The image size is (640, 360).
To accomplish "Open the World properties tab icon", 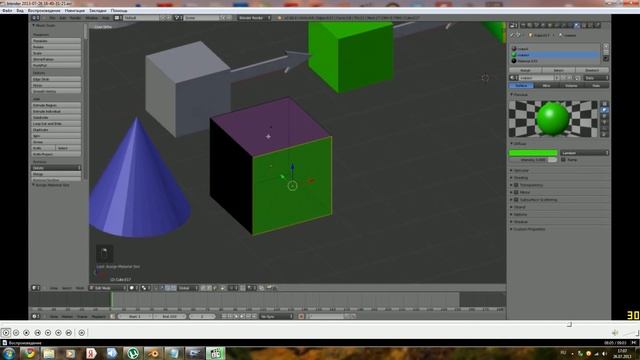I will coord(542,25).
